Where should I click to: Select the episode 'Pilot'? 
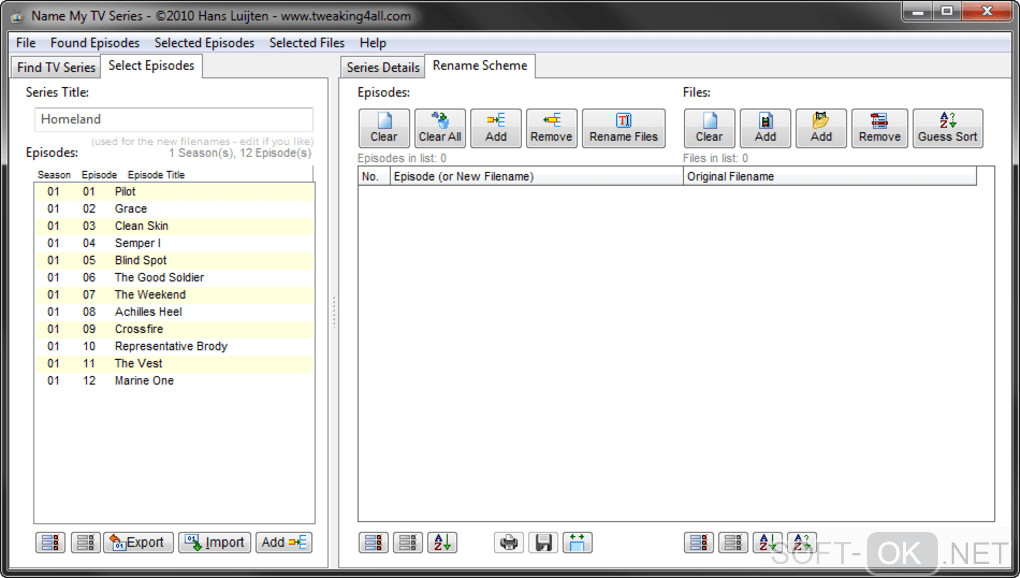point(174,192)
